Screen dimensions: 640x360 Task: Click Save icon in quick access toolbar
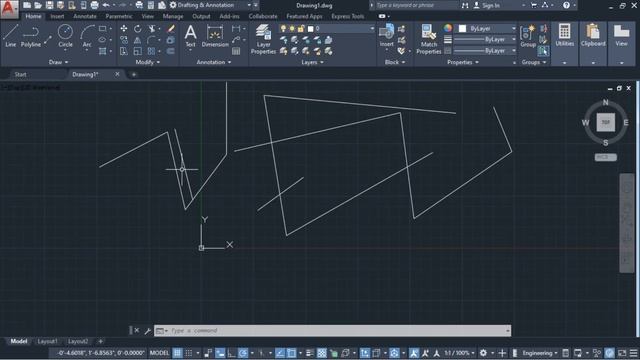tap(49, 5)
